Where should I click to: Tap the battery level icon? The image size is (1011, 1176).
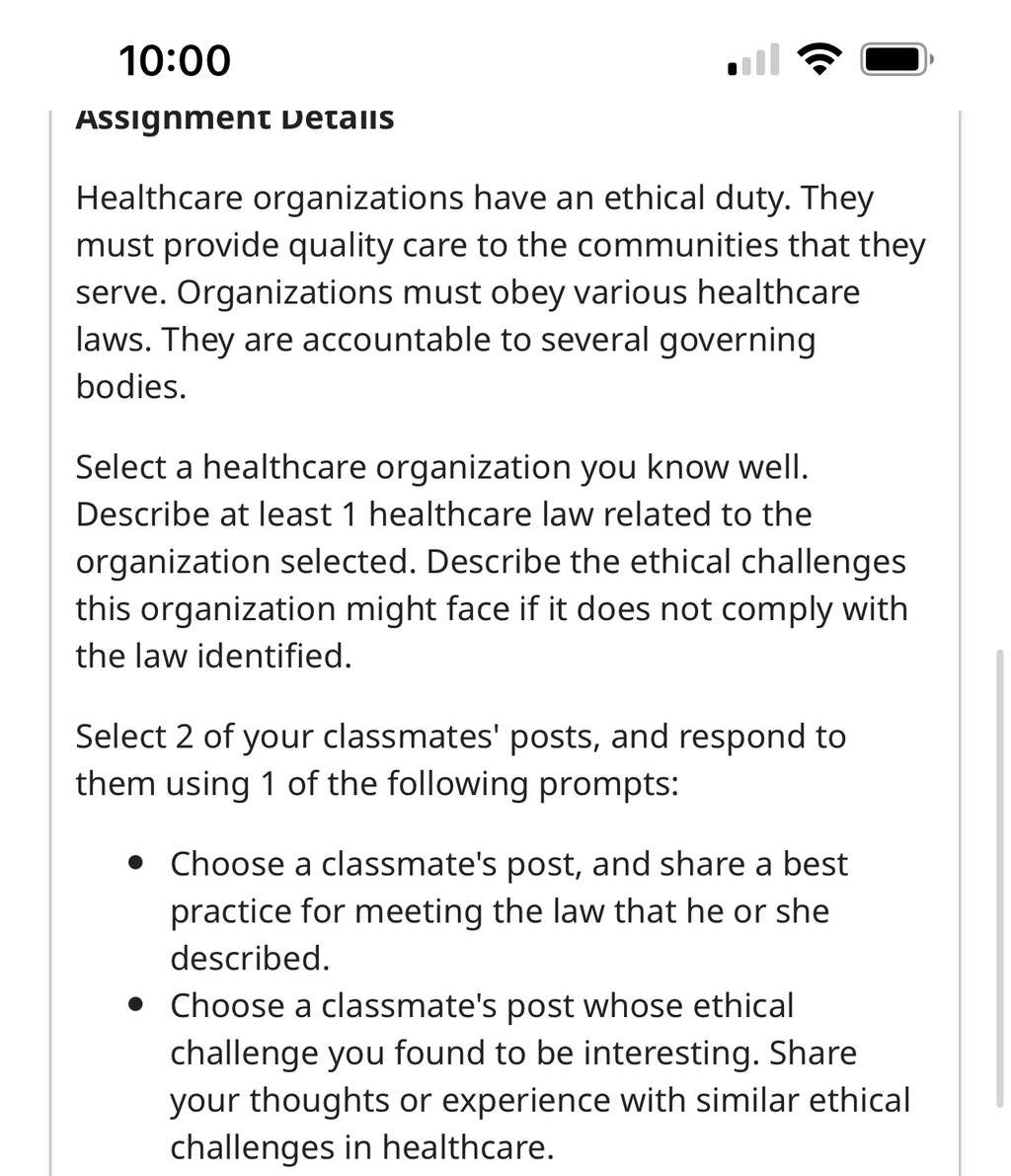click(896, 60)
